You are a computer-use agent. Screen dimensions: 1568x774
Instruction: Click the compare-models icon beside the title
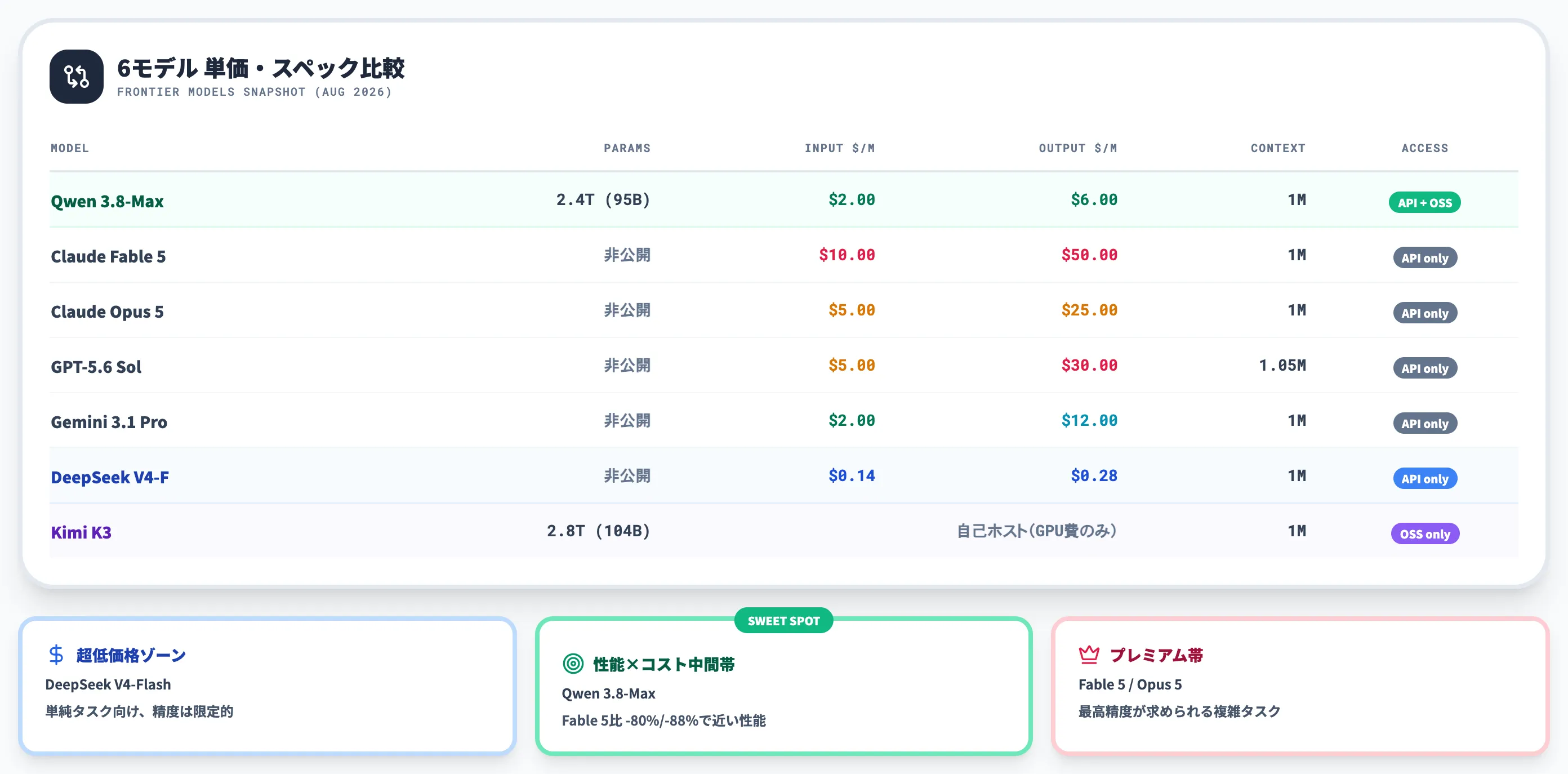pyautogui.click(x=76, y=77)
